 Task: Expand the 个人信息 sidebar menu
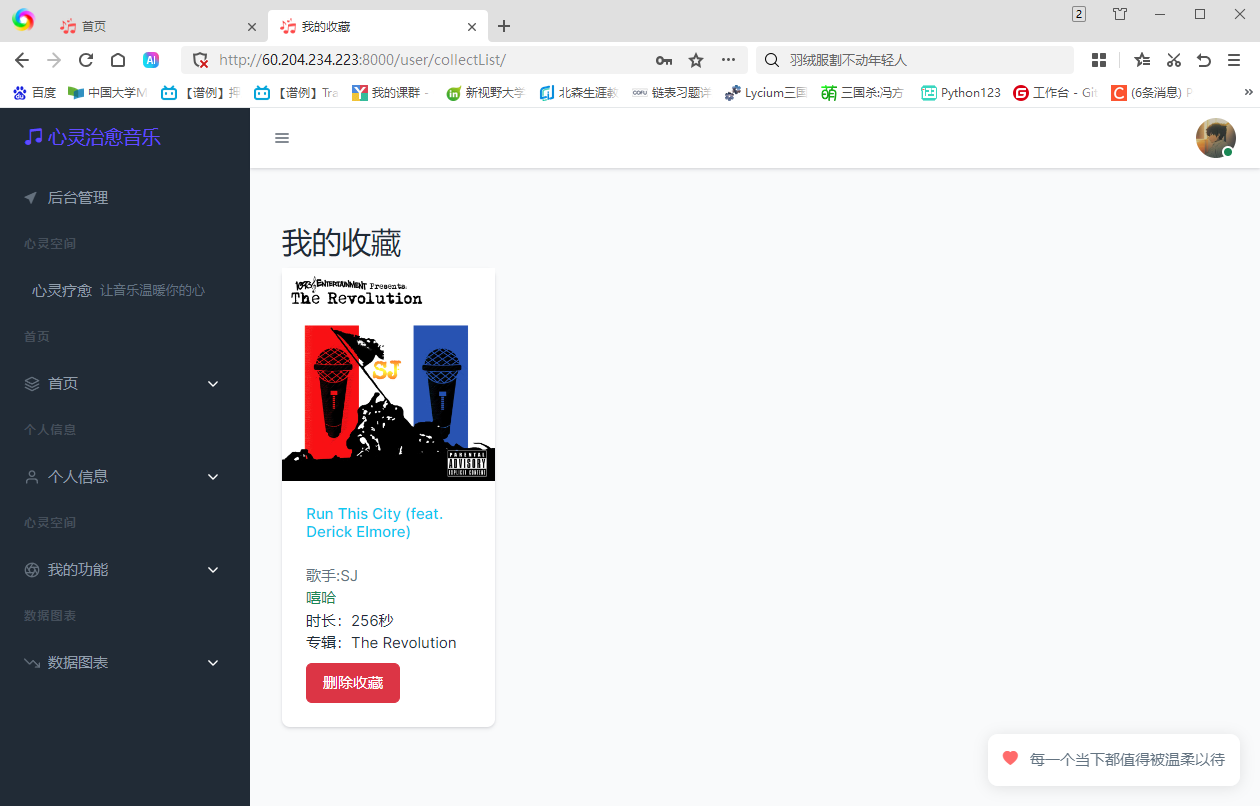click(x=125, y=477)
